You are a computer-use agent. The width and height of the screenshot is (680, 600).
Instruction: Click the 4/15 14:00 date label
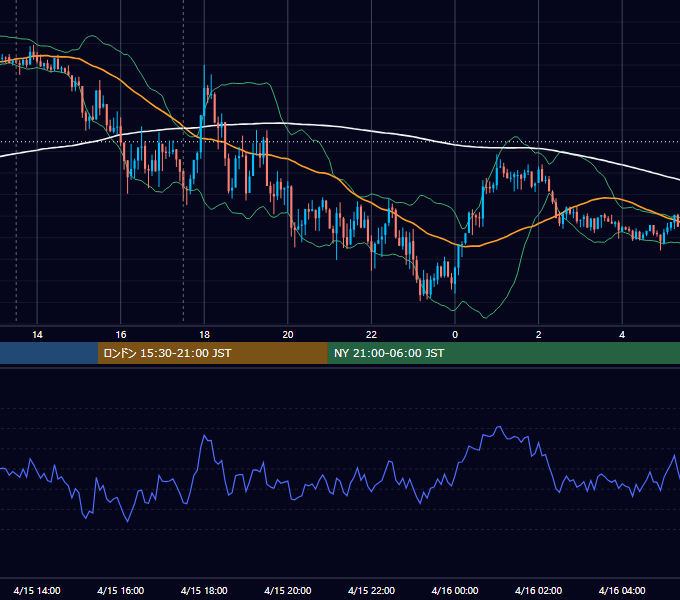(37, 590)
